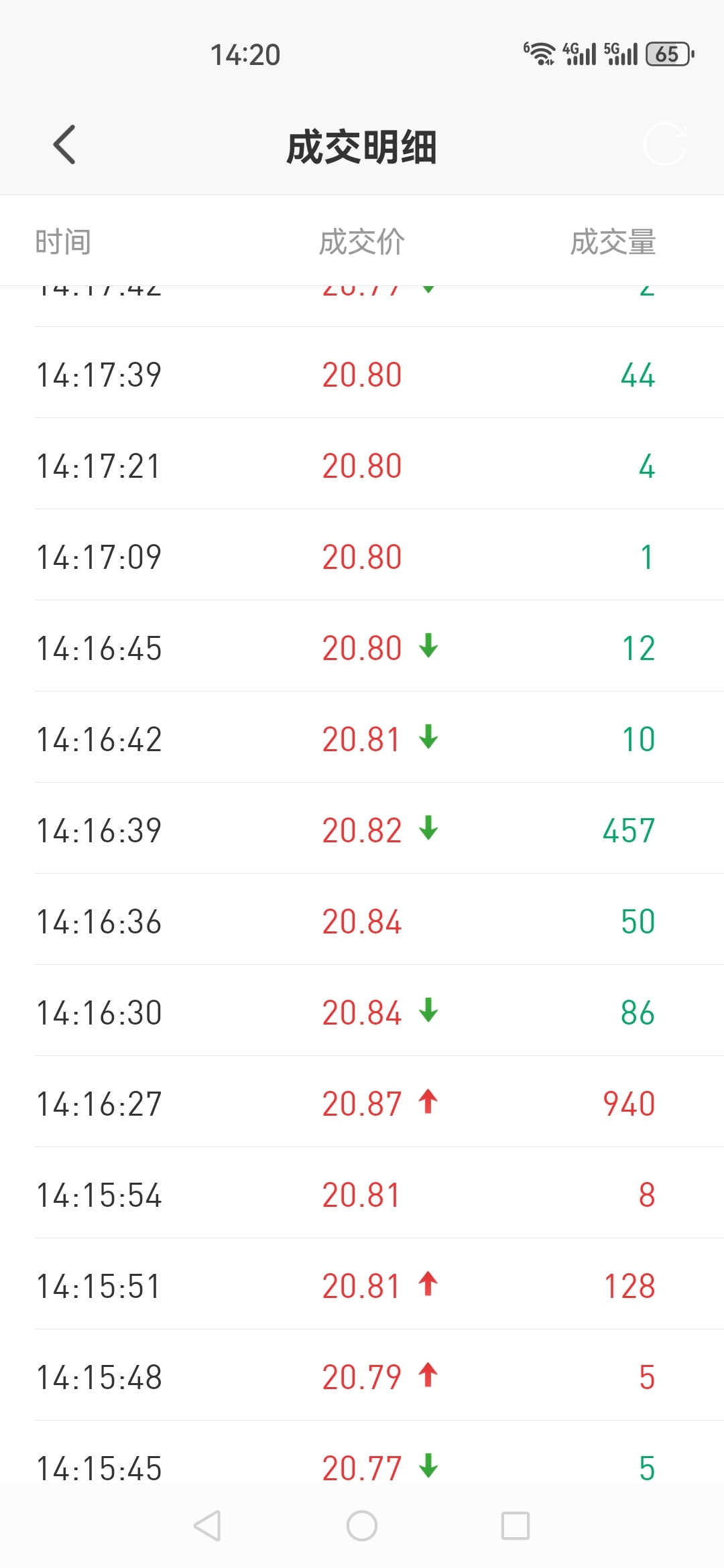The height and width of the screenshot is (1568, 724).
Task: Tap the status bar clock showing 14:20
Action: click(245, 55)
